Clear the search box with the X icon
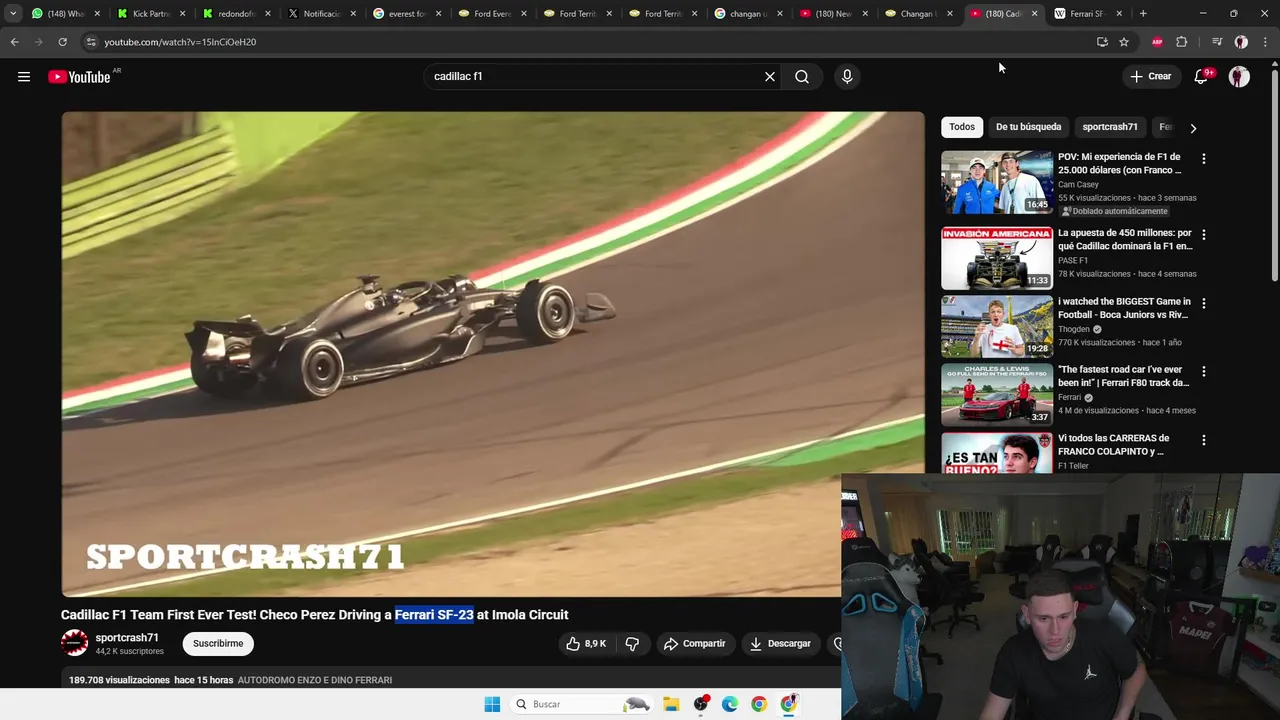 [x=770, y=77]
